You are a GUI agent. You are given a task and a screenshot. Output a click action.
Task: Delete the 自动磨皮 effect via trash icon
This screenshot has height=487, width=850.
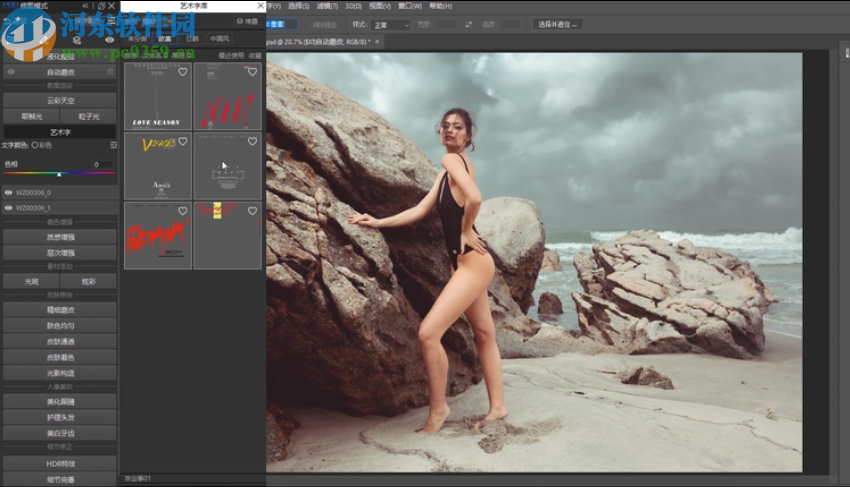(112, 72)
